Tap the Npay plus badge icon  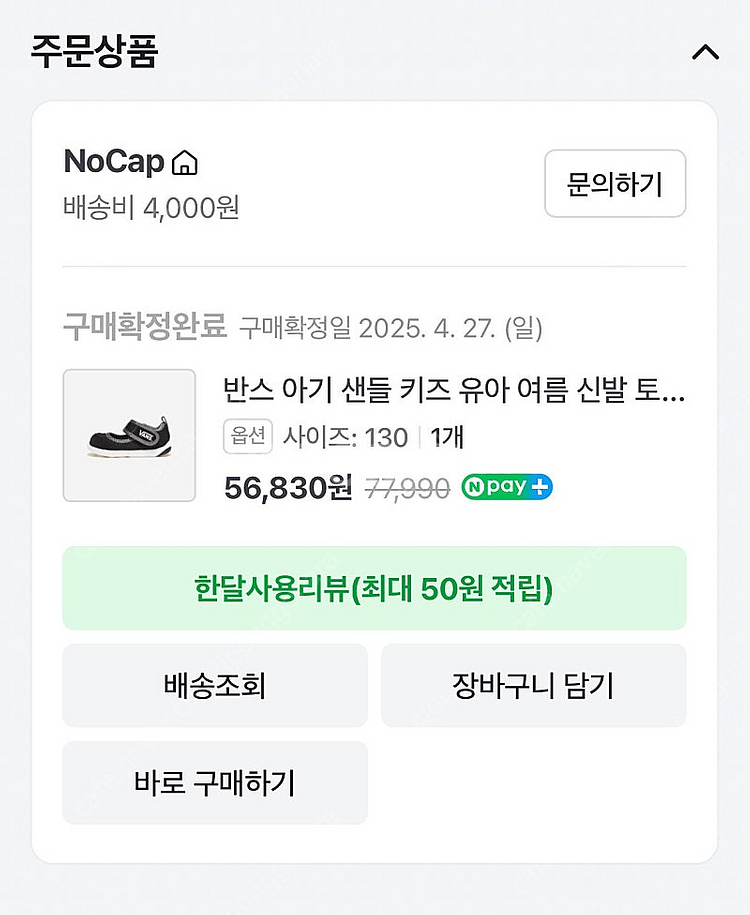[507, 488]
